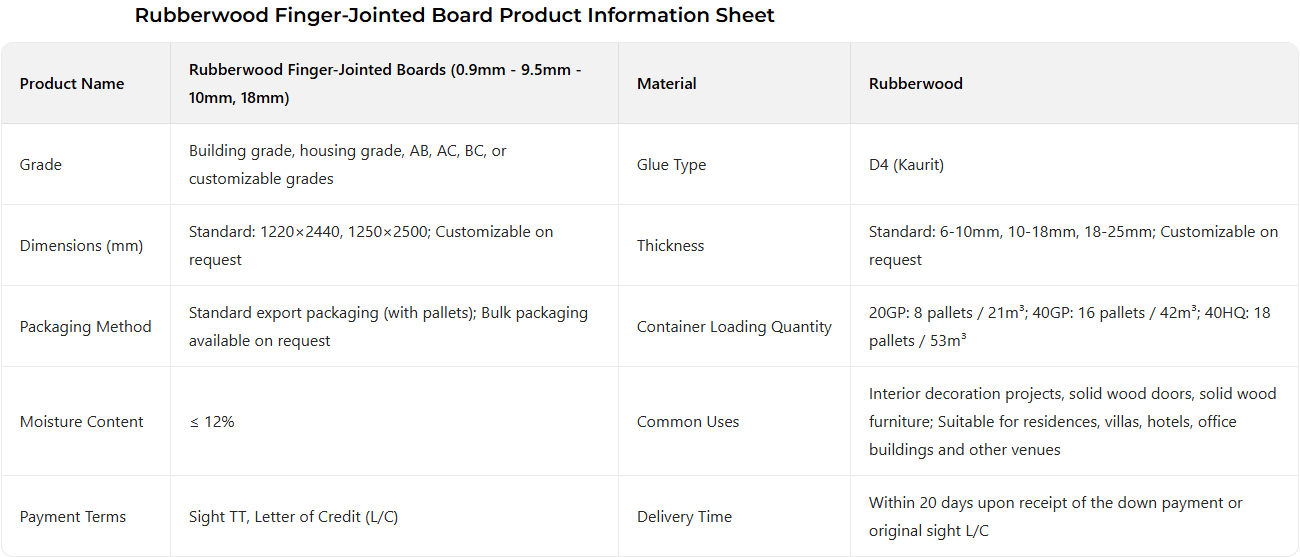Click the Sight TT, Letter of Credit cell

pyautogui.click(x=294, y=517)
